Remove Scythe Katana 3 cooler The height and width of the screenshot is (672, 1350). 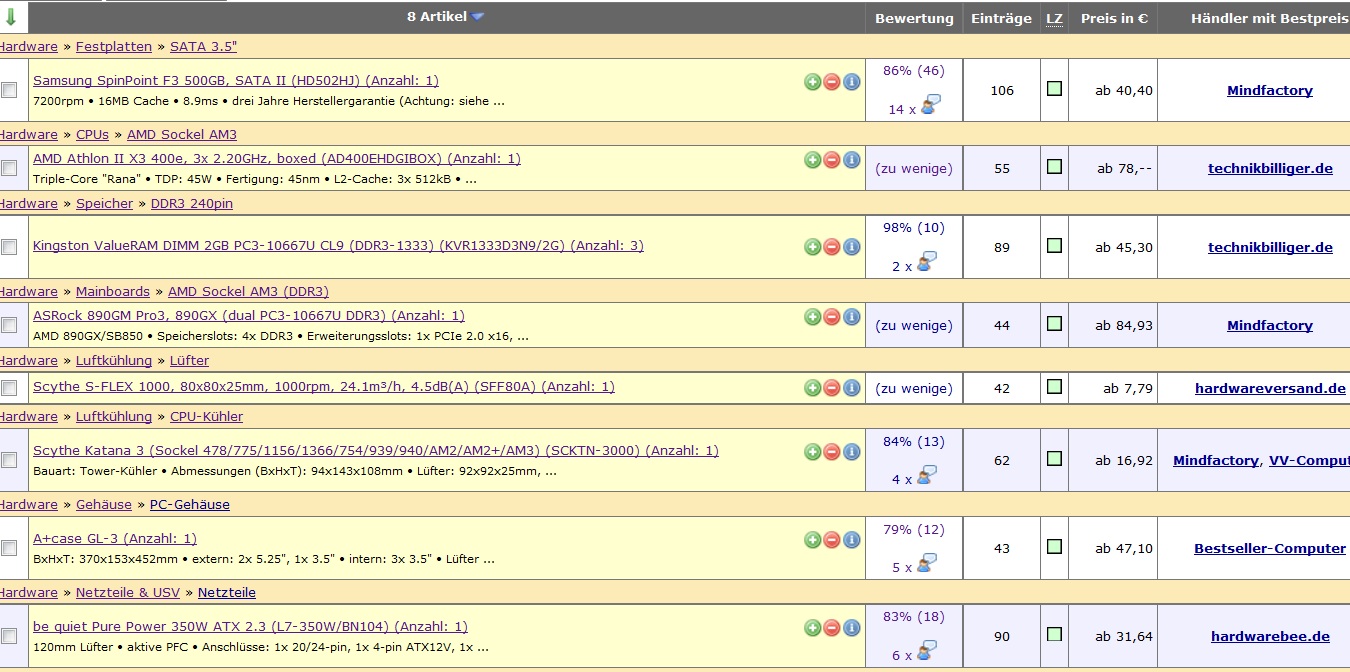click(831, 452)
